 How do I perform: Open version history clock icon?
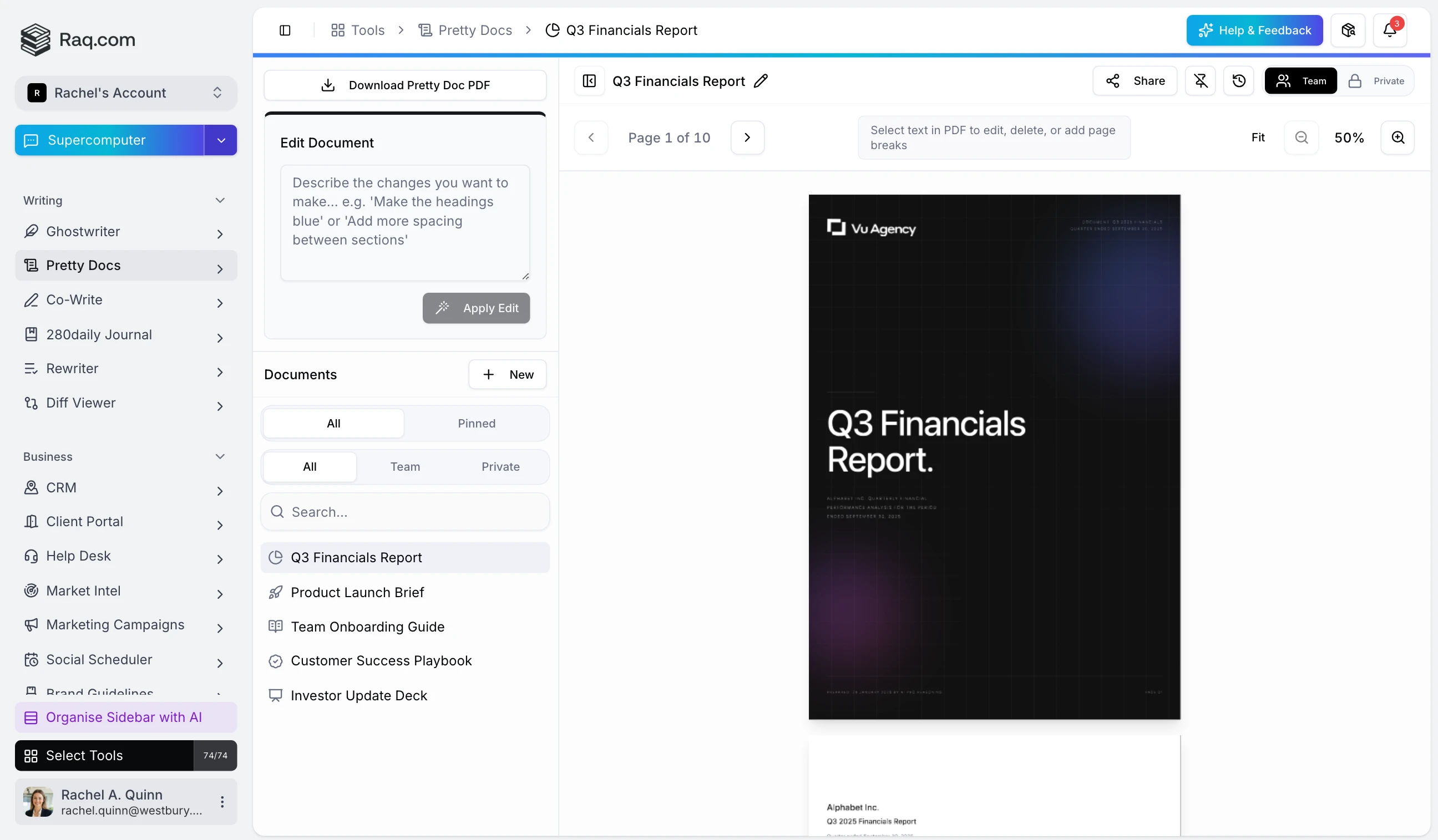1238,81
